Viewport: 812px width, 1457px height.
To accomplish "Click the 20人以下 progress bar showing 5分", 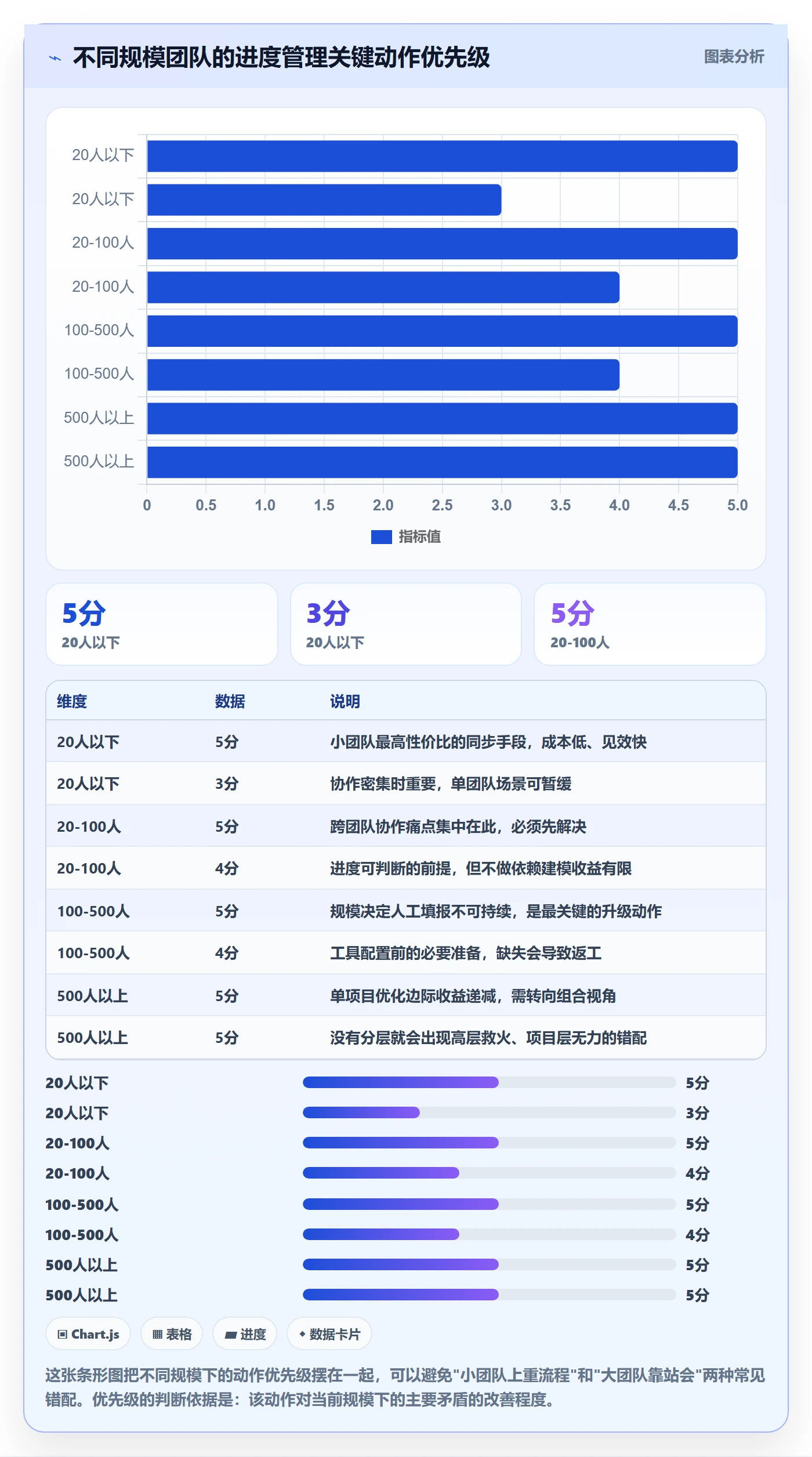I will click(x=489, y=1082).
